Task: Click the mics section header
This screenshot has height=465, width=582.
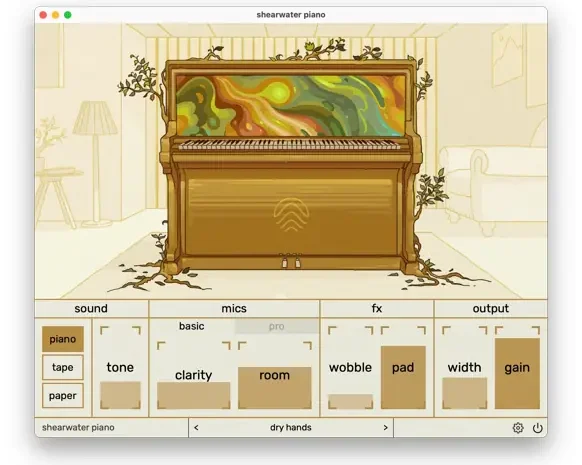Action: pos(234,308)
